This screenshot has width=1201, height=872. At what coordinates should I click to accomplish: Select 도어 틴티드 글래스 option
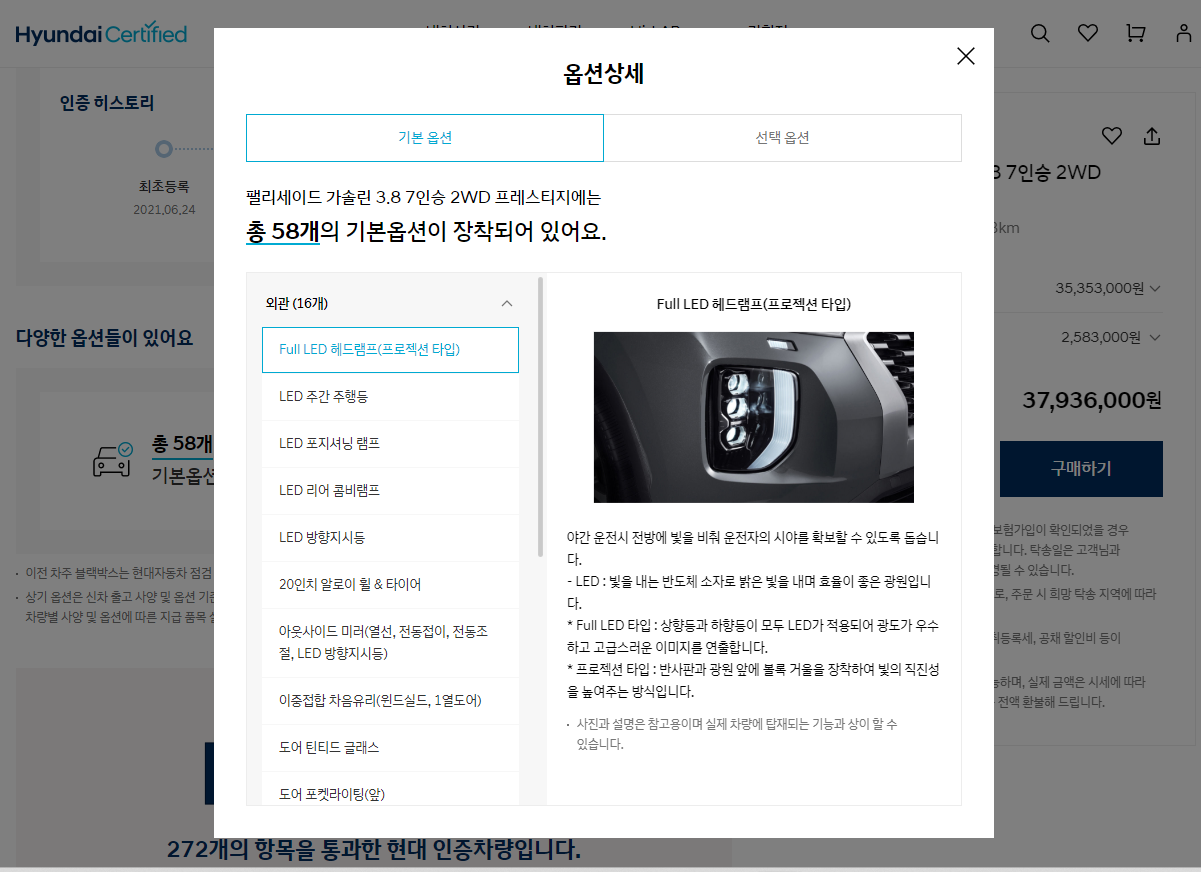coord(390,747)
